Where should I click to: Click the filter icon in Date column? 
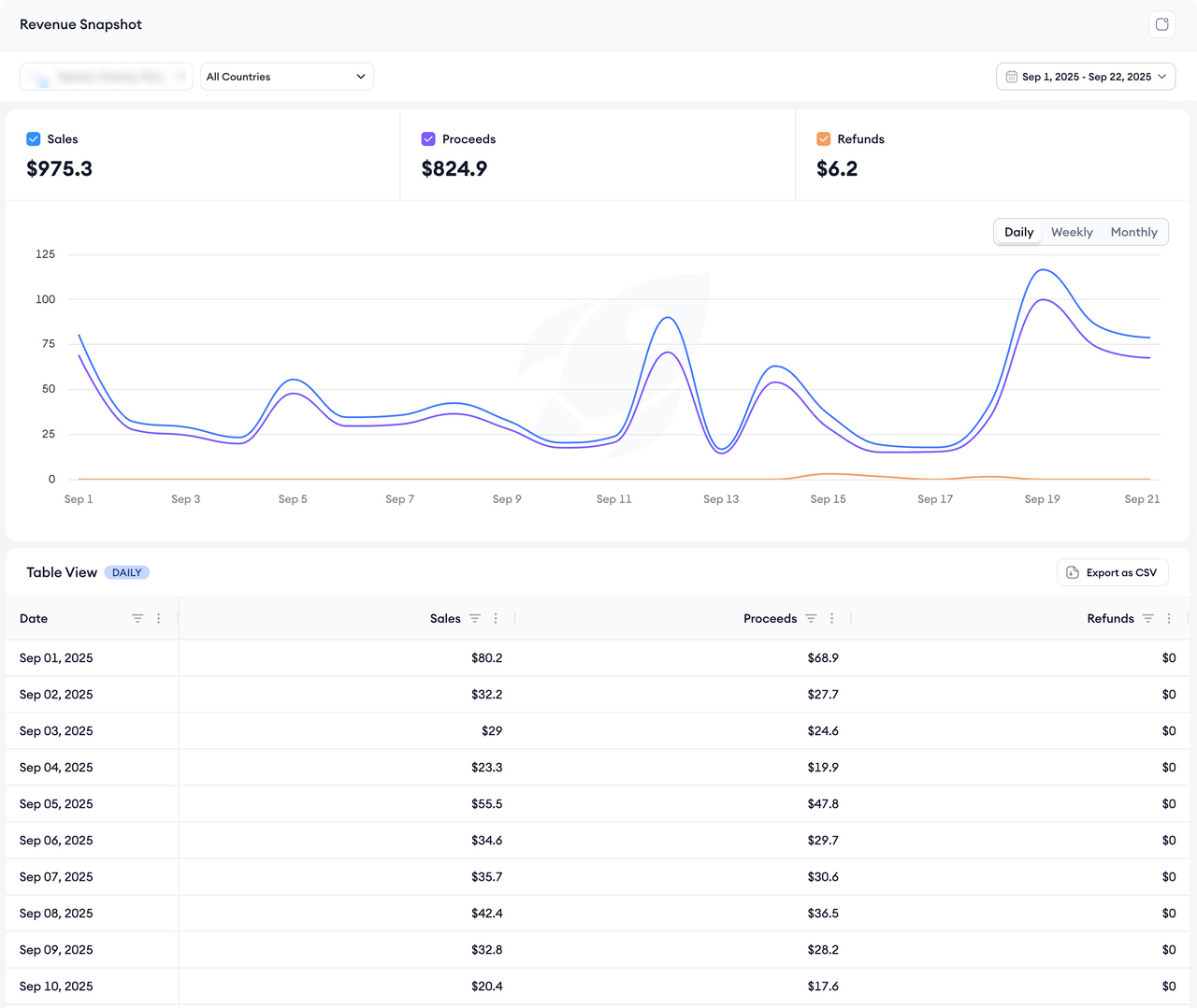[137, 619]
